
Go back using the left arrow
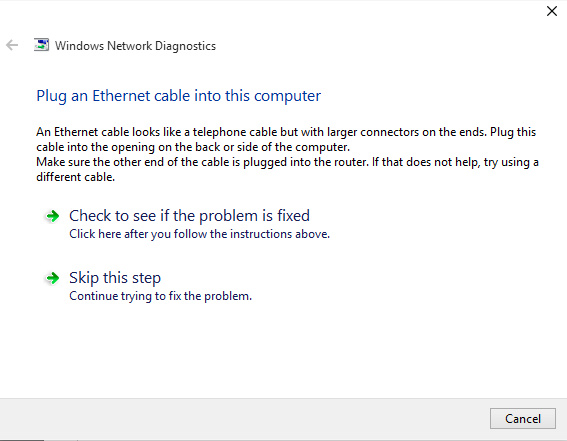point(12,45)
